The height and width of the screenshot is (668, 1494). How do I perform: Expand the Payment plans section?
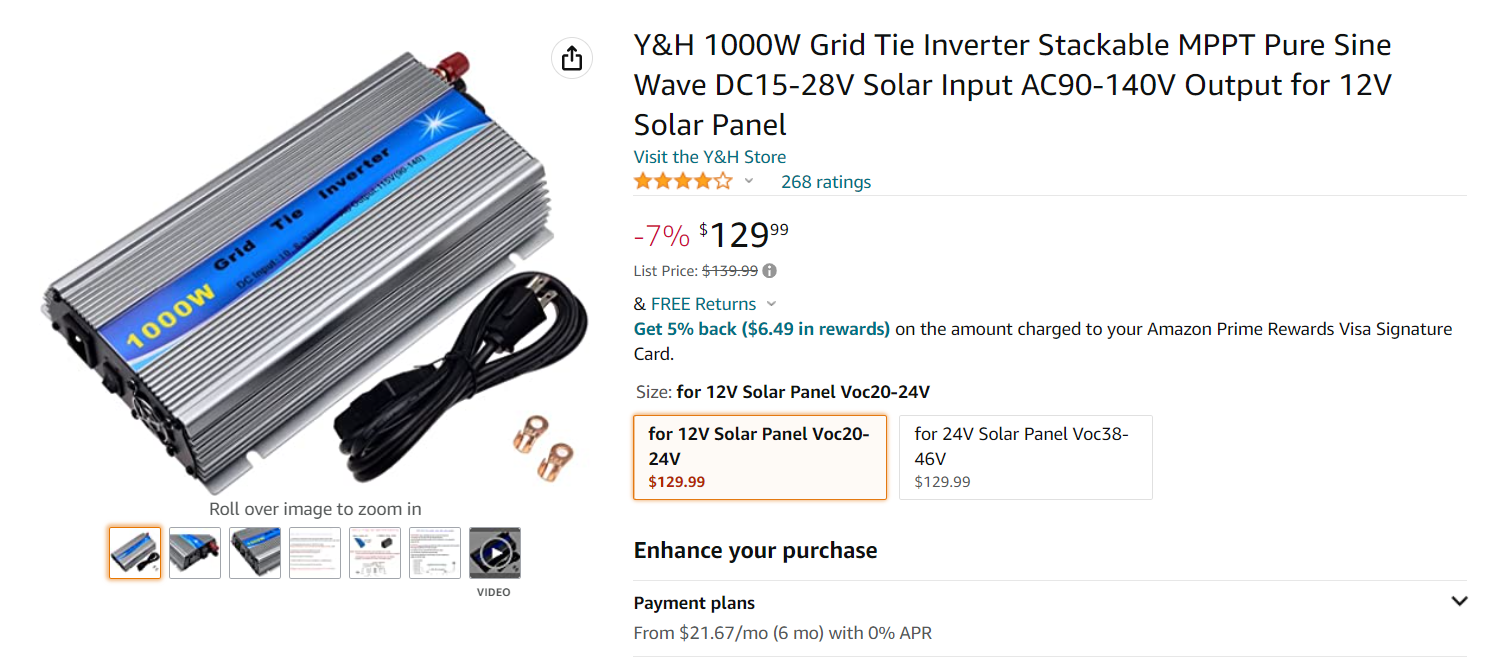tap(1459, 602)
